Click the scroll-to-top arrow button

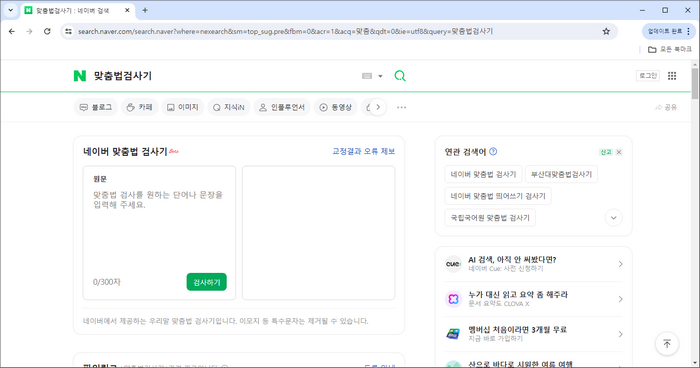pos(667,344)
